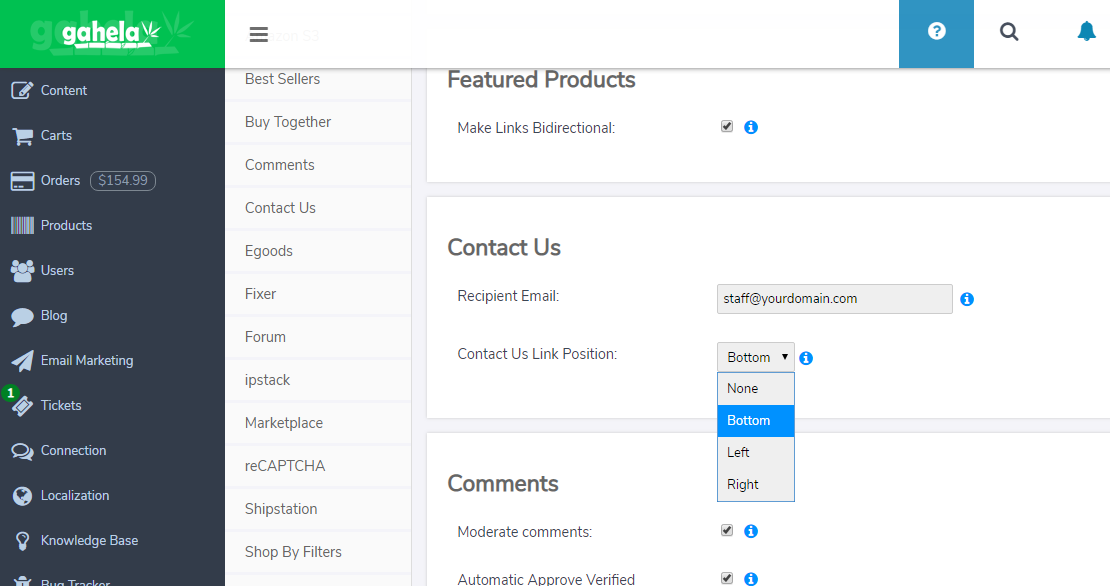Click the hamburger menu icon
The image size is (1110, 586).
258,34
